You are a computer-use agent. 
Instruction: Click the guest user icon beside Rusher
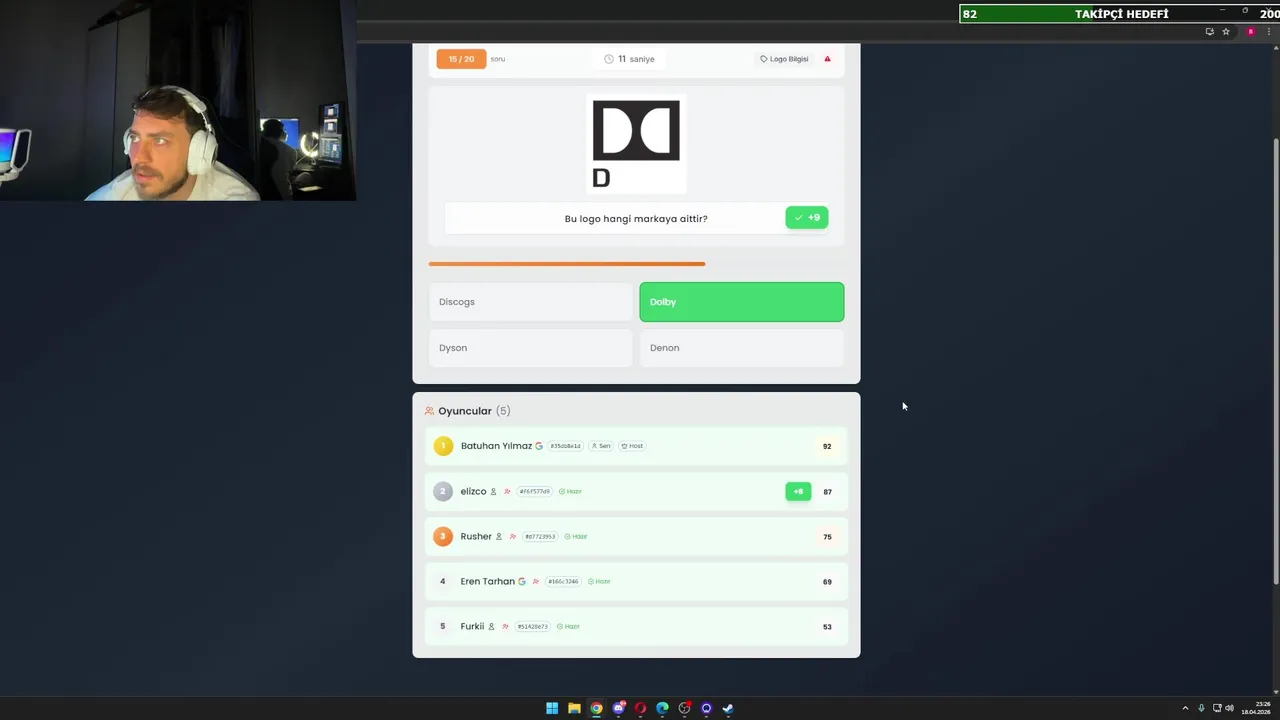tap(499, 536)
